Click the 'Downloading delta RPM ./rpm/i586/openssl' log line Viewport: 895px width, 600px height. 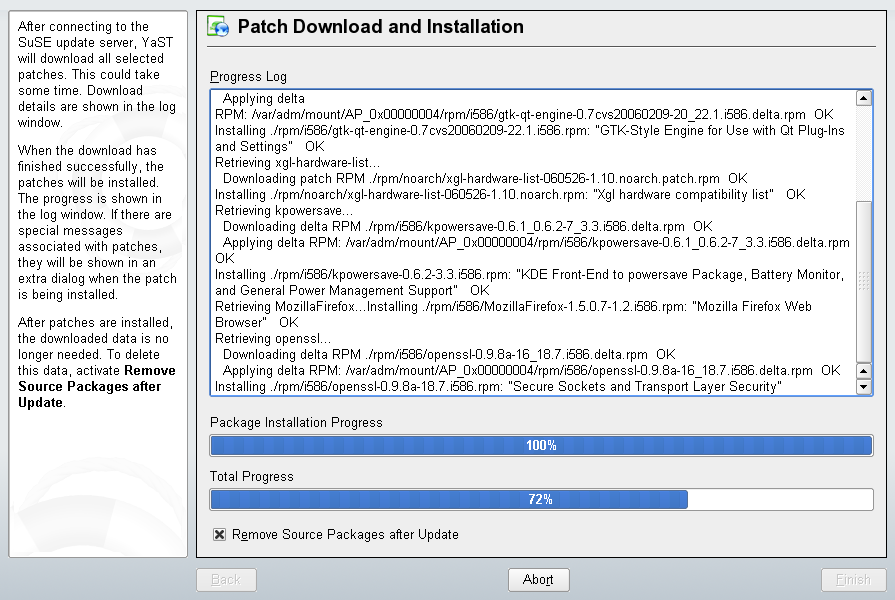coord(449,355)
